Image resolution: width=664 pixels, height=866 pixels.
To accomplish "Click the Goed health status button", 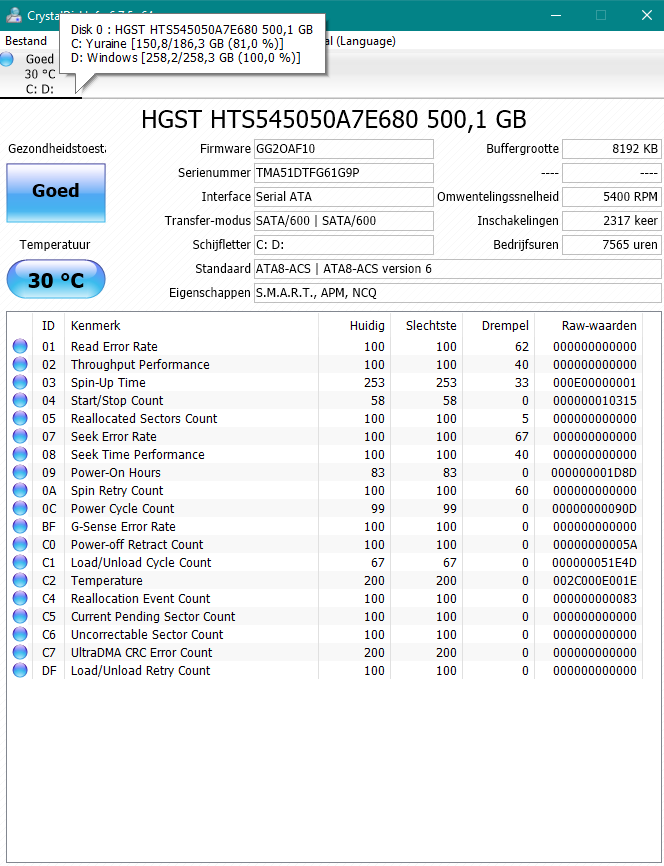I will click(56, 193).
